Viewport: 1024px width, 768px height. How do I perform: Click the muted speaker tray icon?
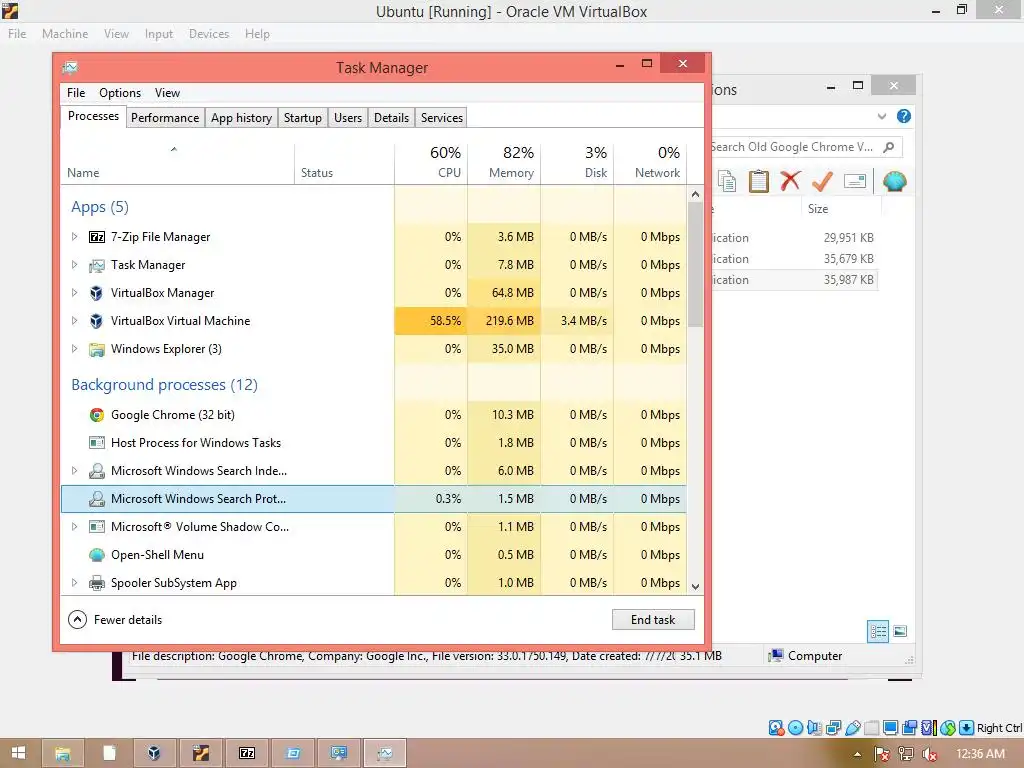point(930,754)
